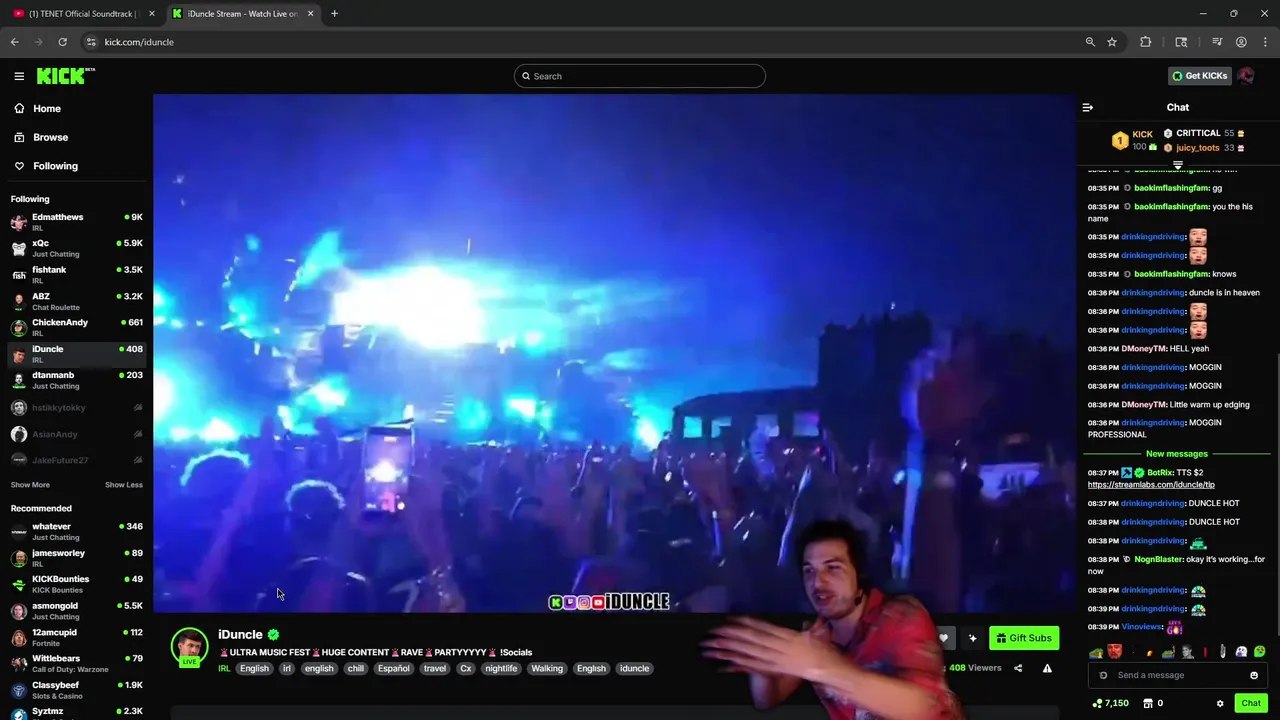Click New messages divider in chat
The image size is (1280, 720).
click(1177, 454)
